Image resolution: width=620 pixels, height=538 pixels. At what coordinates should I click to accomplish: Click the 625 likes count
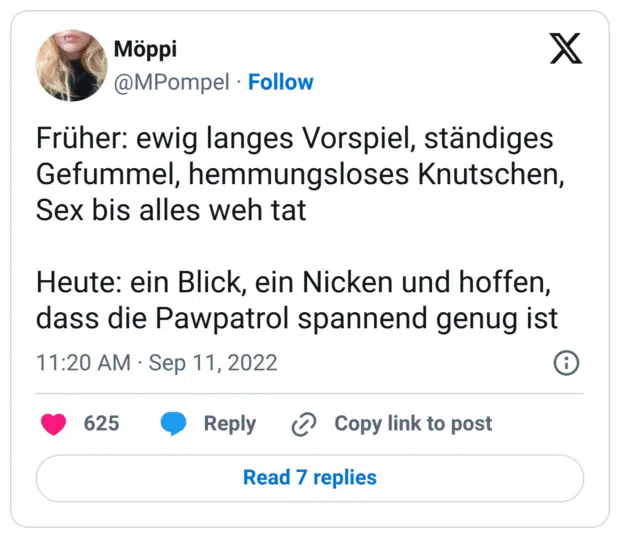point(101,424)
